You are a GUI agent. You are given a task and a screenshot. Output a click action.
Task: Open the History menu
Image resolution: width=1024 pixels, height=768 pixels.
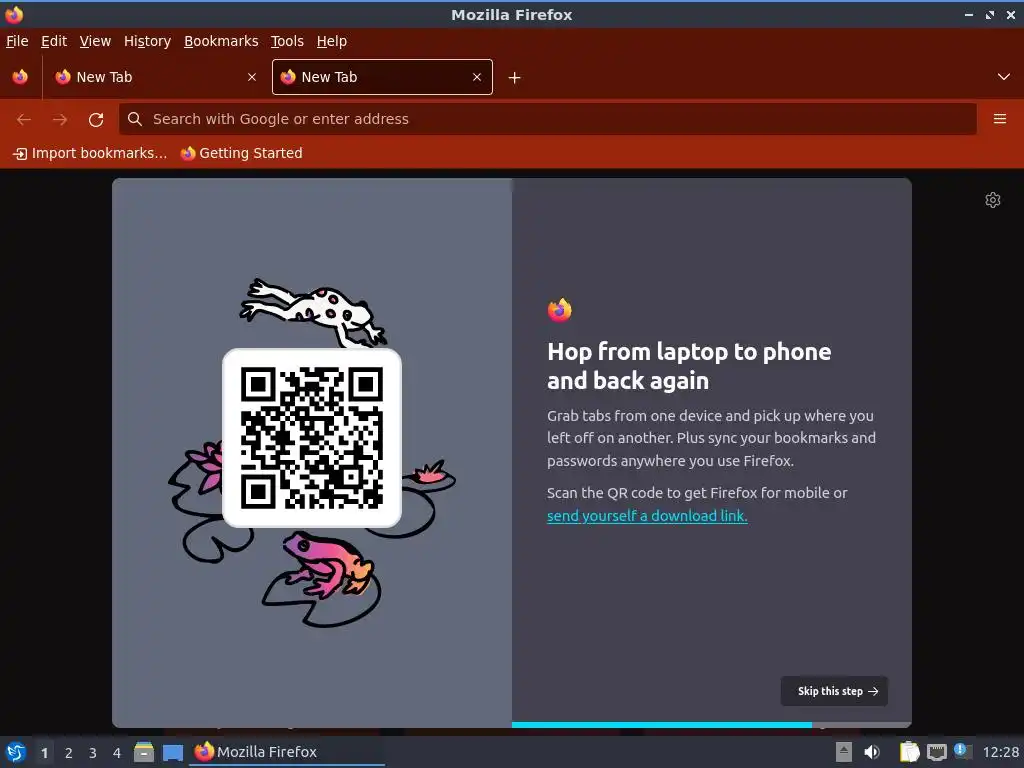pyautogui.click(x=148, y=41)
